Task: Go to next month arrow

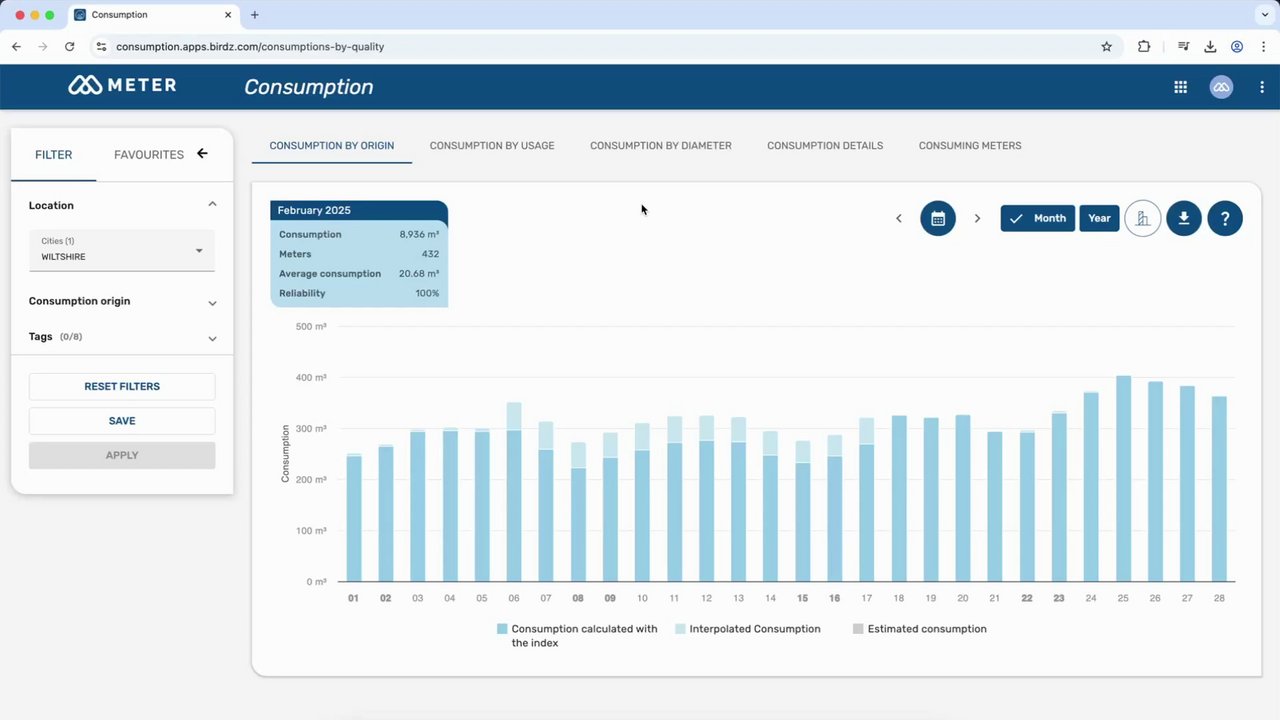Action: (x=977, y=218)
